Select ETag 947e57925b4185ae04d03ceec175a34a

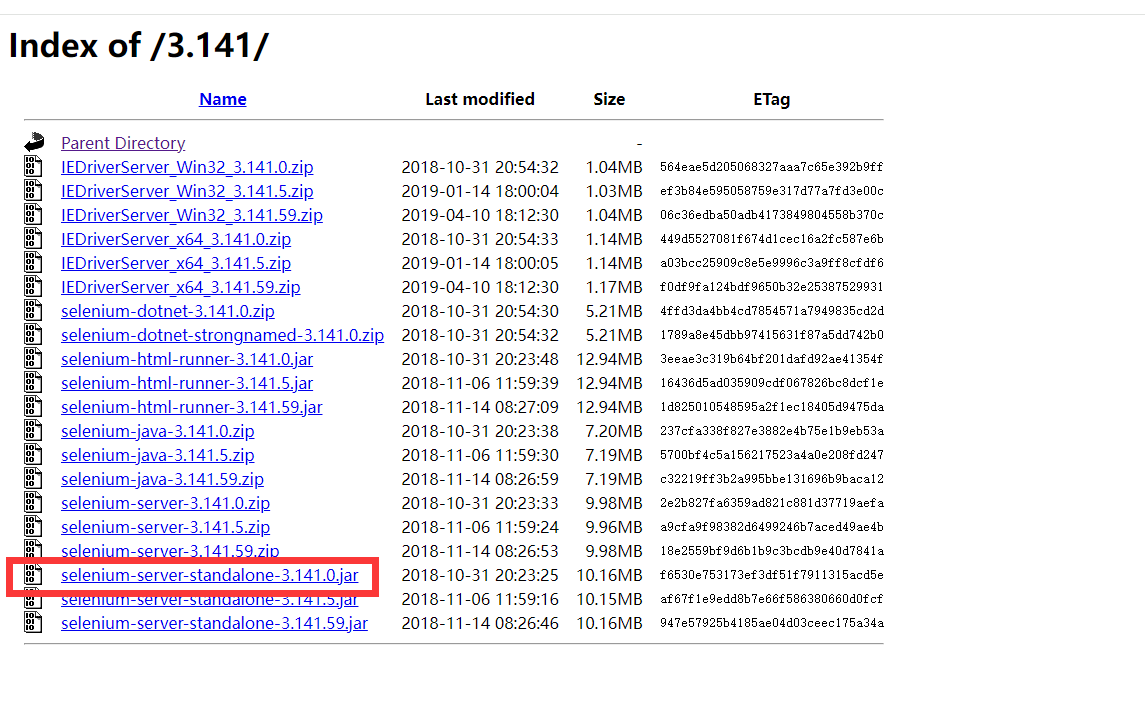tap(772, 623)
